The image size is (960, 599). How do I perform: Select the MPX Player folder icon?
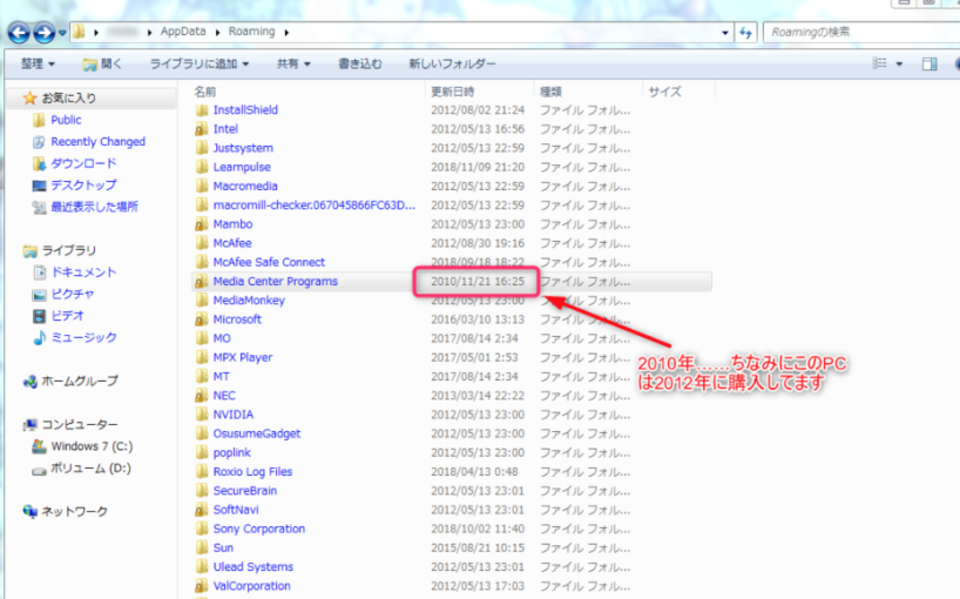click(201, 358)
